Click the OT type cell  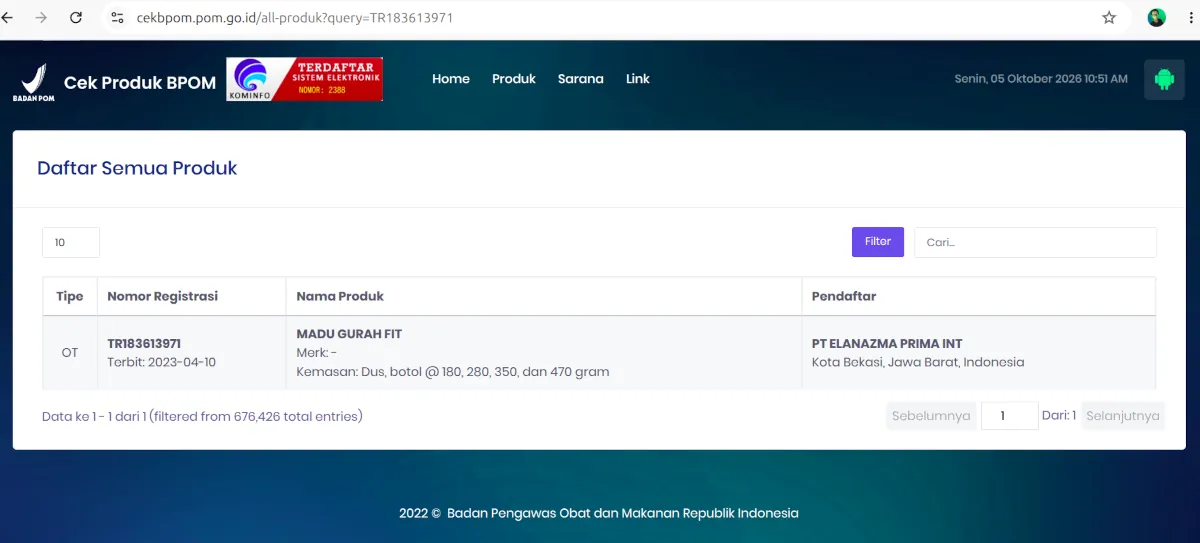(70, 352)
